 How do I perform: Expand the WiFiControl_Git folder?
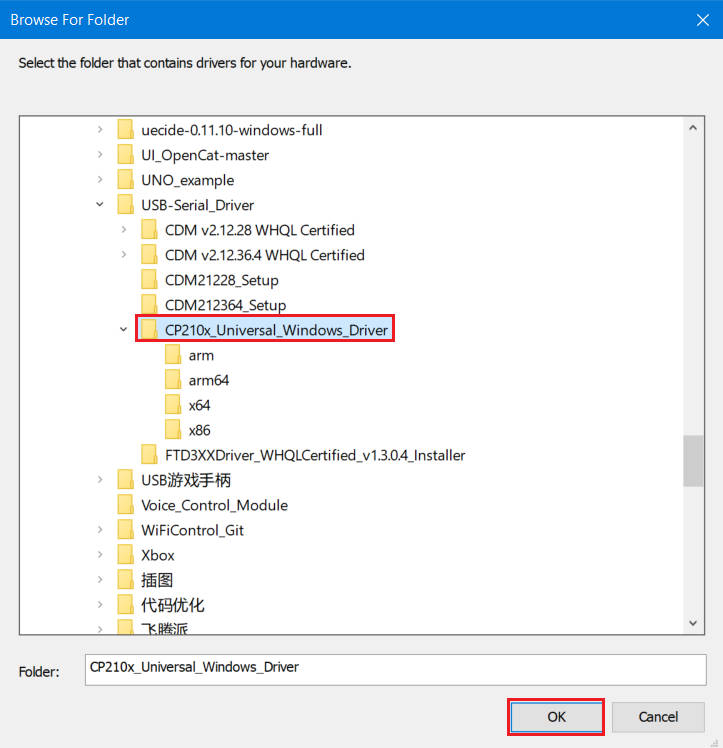(99, 530)
